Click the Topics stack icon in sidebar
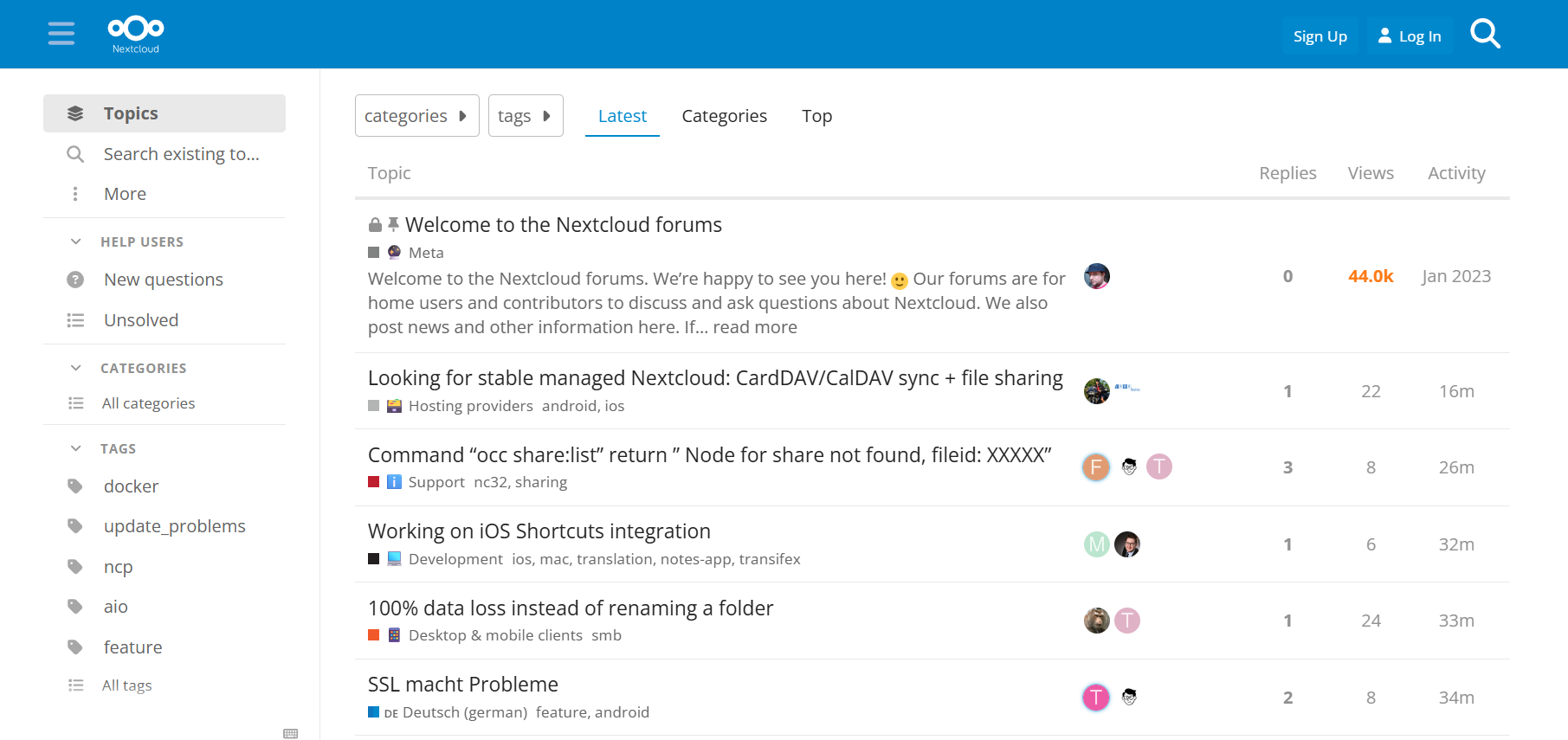1568x740 pixels. point(75,113)
